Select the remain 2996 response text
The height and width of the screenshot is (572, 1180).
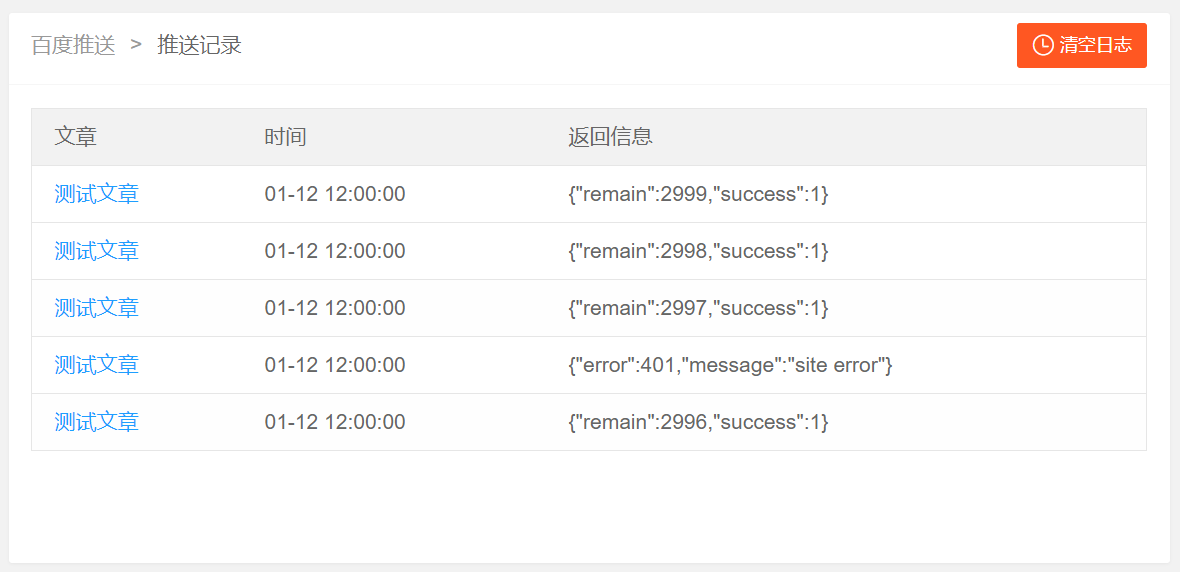pyautogui.click(x=698, y=422)
